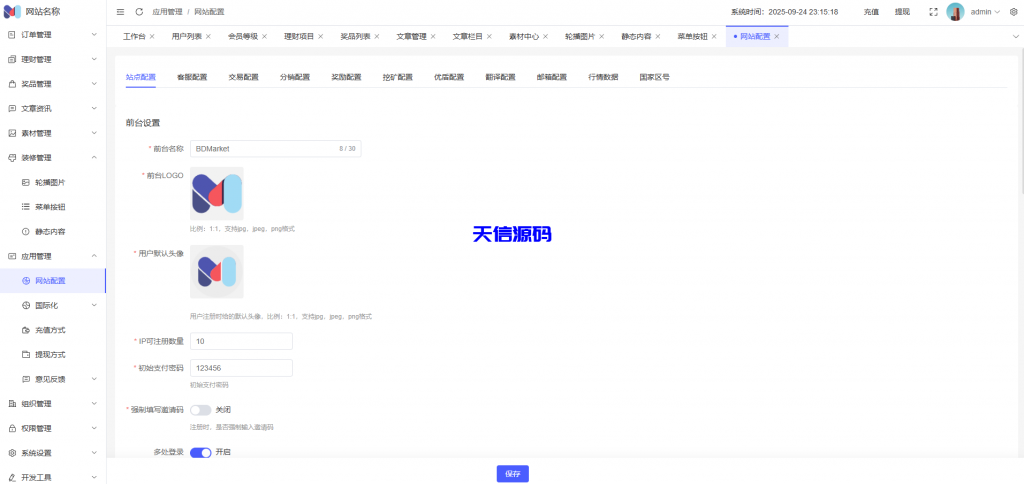Click the 充值 link in the header

point(871,12)
